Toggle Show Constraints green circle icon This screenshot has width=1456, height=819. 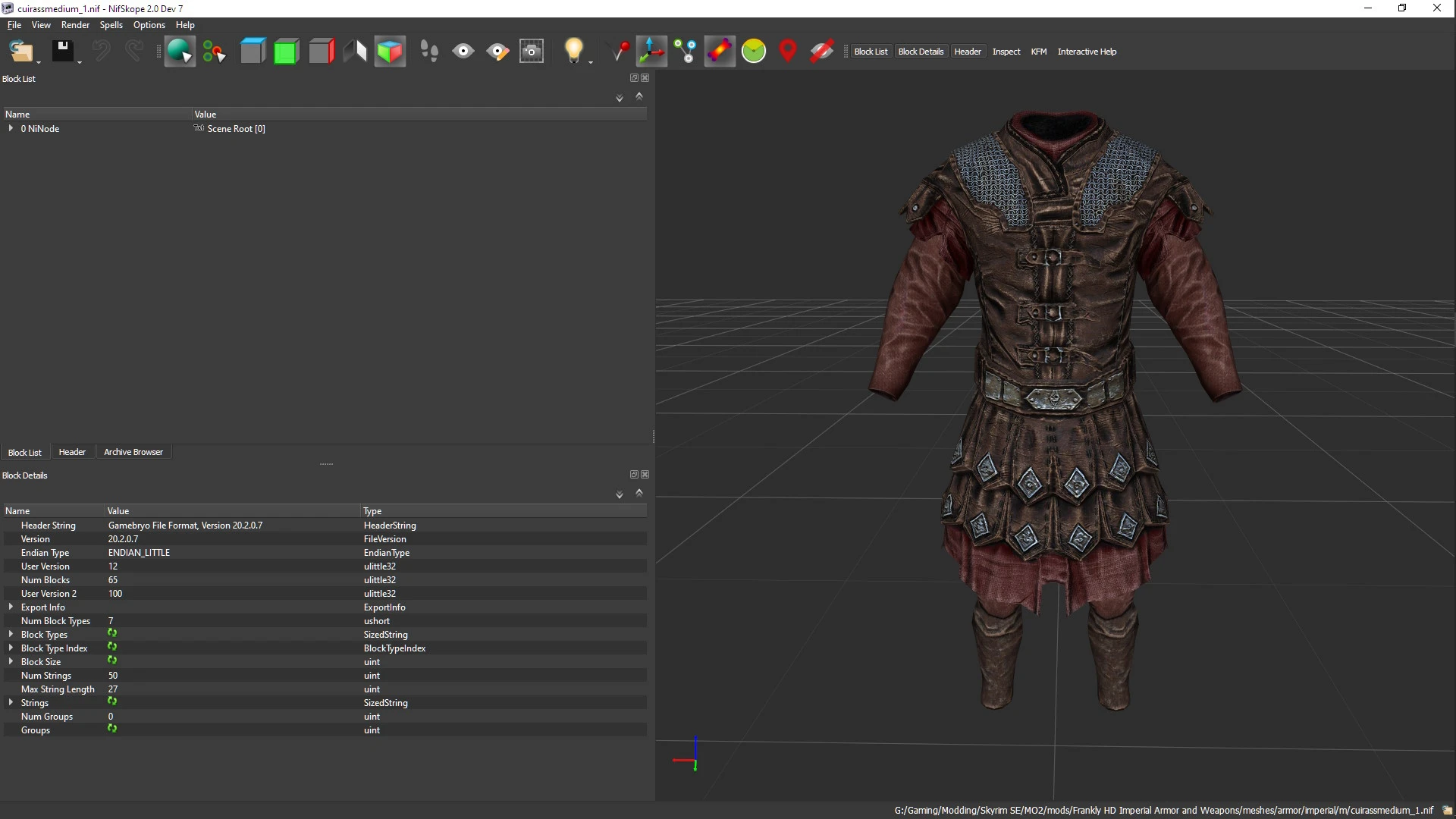coord(754,52)
